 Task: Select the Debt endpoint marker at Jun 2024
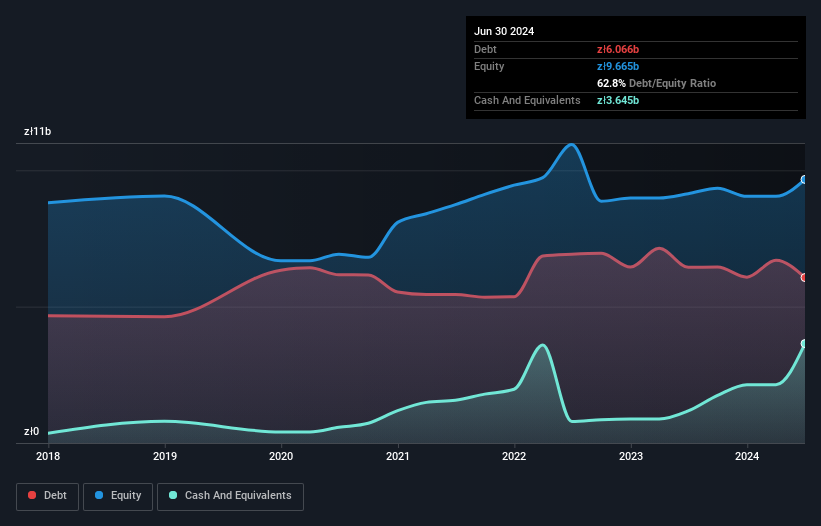[804, 277]
